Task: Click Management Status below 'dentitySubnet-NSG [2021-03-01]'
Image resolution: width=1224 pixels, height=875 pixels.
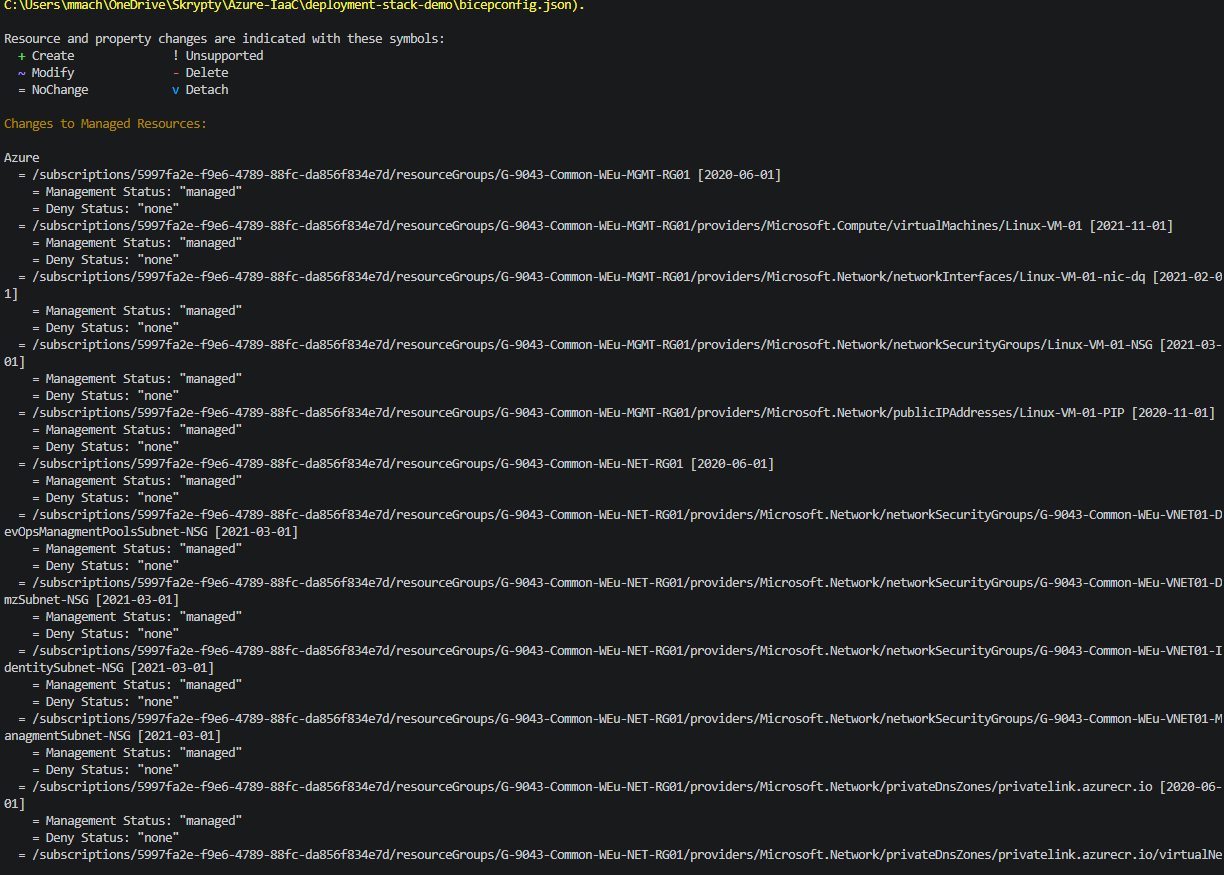Action: pyautogui.click(x=137, y=685)
